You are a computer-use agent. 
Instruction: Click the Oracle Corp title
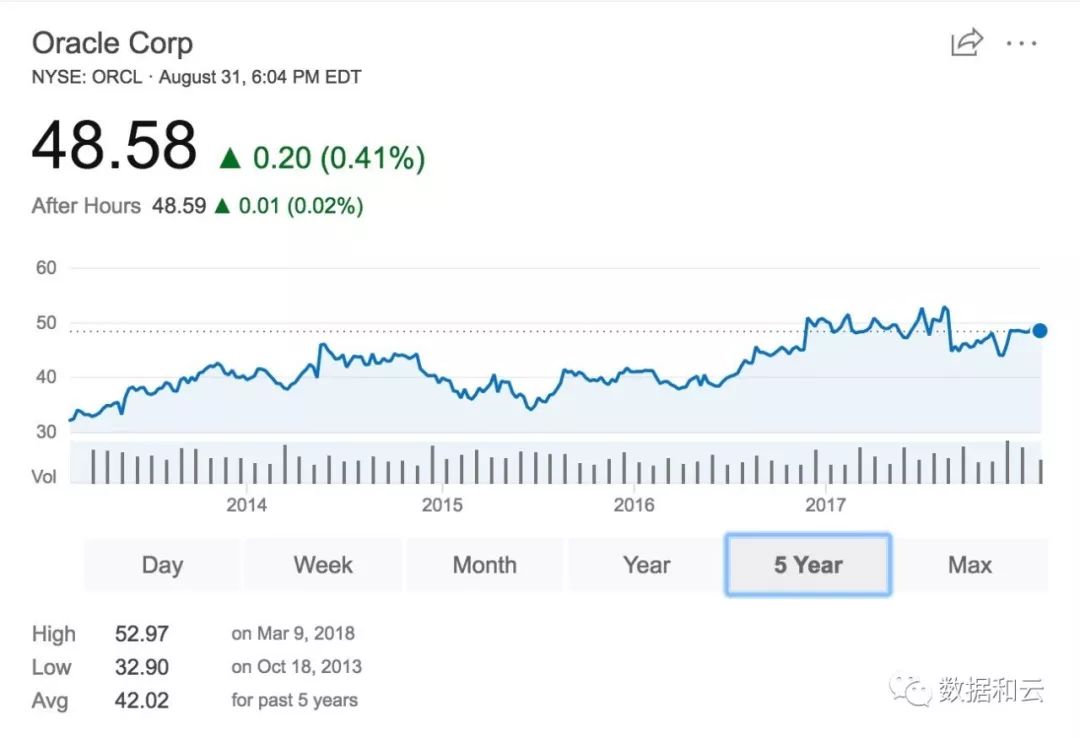112,43
